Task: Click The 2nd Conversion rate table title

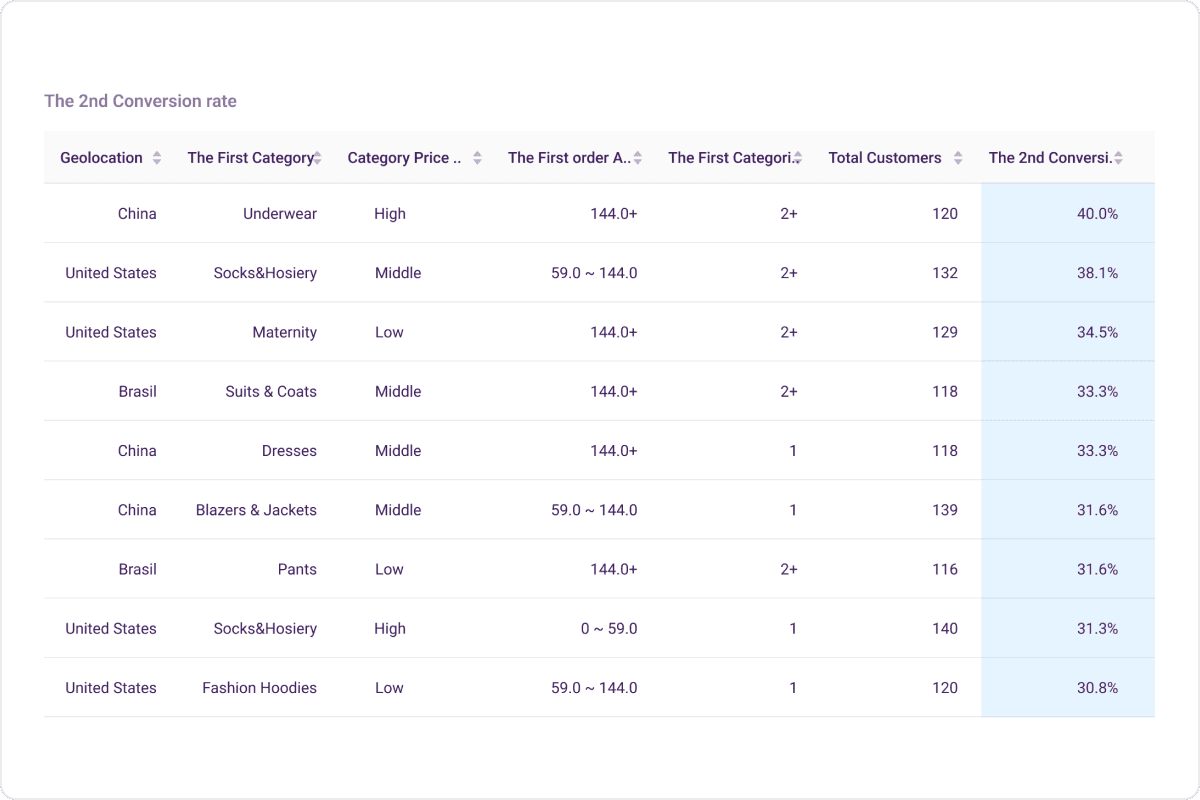Action: click(140, 101)
